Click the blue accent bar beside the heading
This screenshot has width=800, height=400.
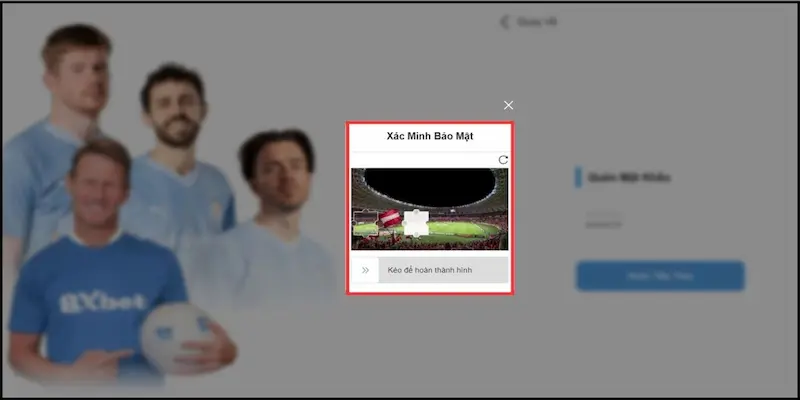[578, 178]
